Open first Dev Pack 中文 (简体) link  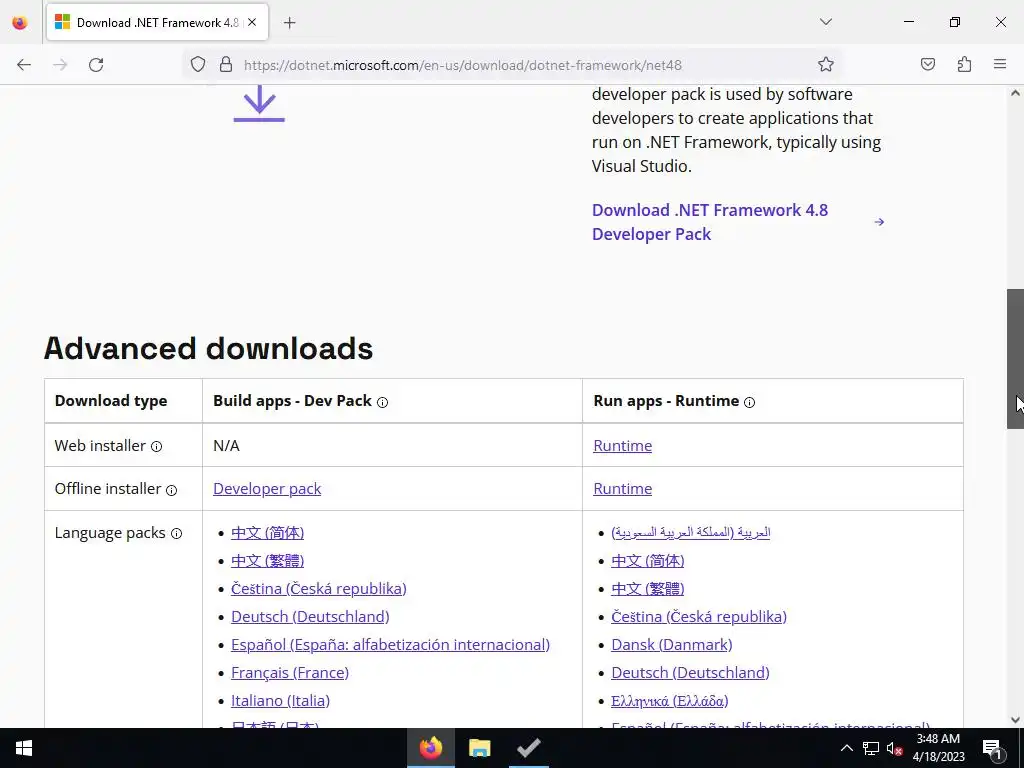(268, 533)
